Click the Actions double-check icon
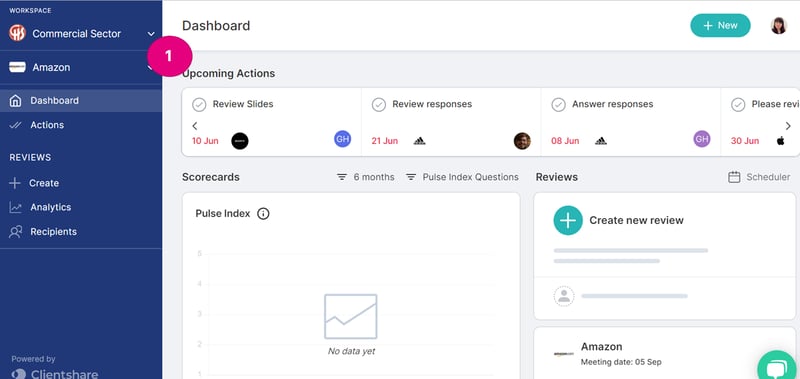 coord(15,125)
